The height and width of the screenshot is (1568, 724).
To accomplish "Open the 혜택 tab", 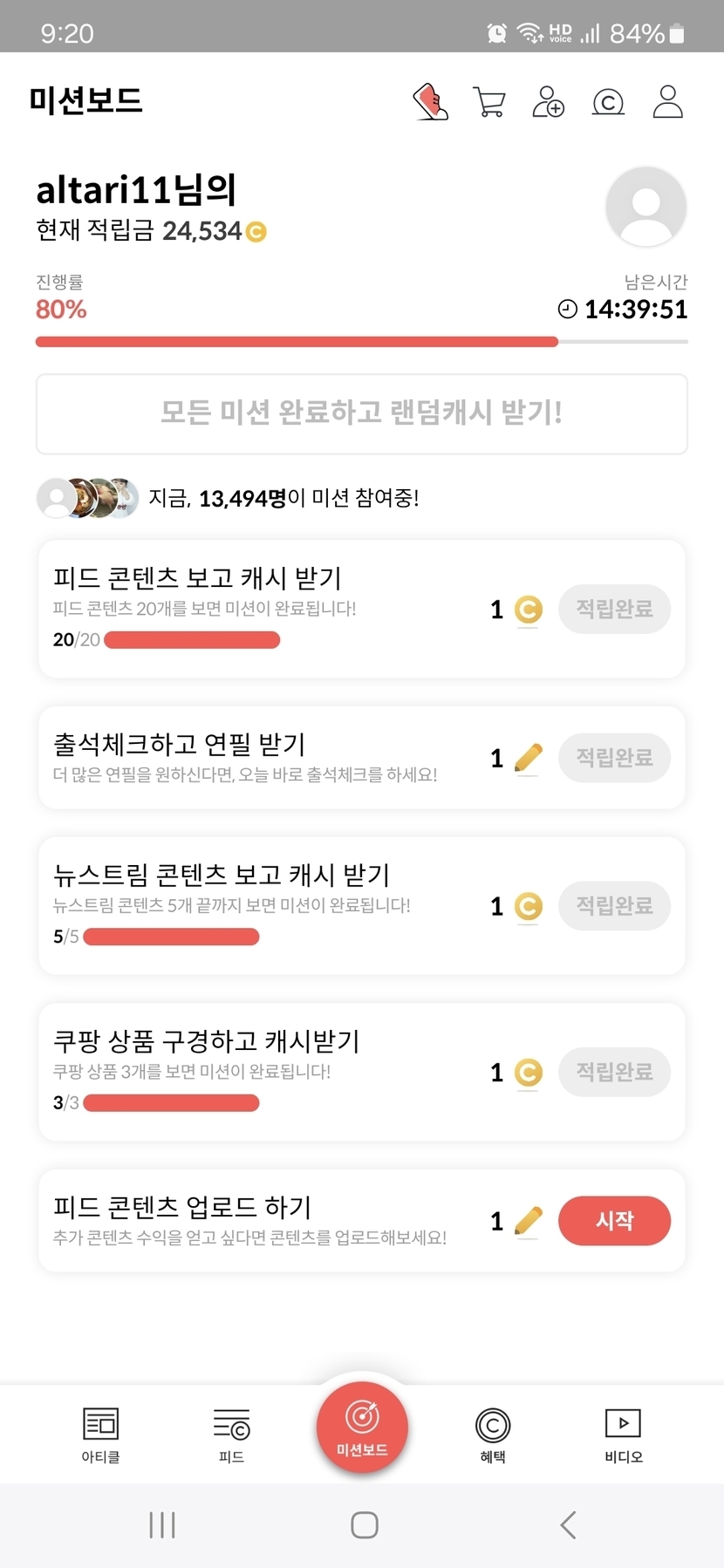I will tap(493, 1435).
